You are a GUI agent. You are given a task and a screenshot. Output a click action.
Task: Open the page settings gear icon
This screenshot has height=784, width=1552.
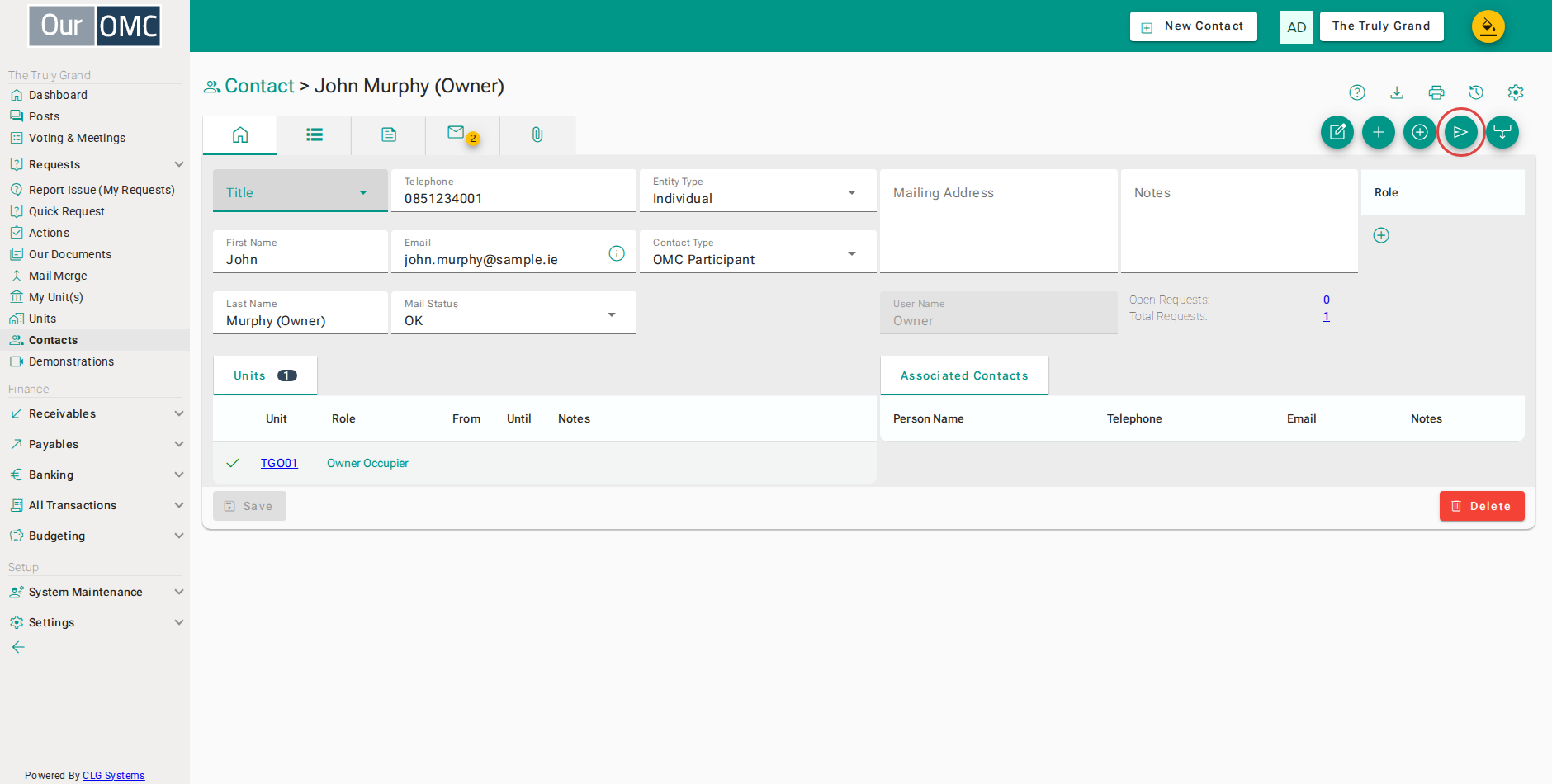[x=1516, y=92]
